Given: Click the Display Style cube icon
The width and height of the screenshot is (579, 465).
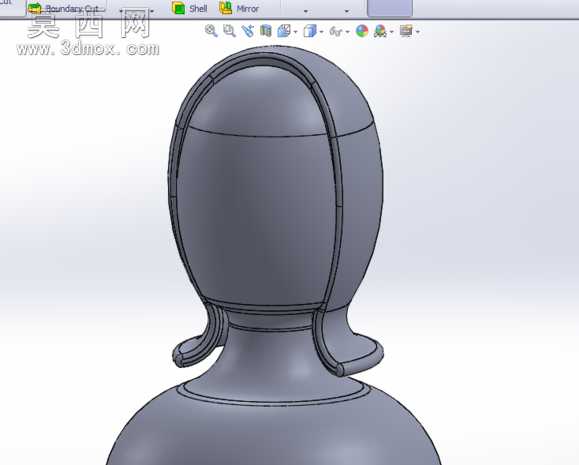Looking at the screenshot, I should pyautogui.click(x=310, y=31).
